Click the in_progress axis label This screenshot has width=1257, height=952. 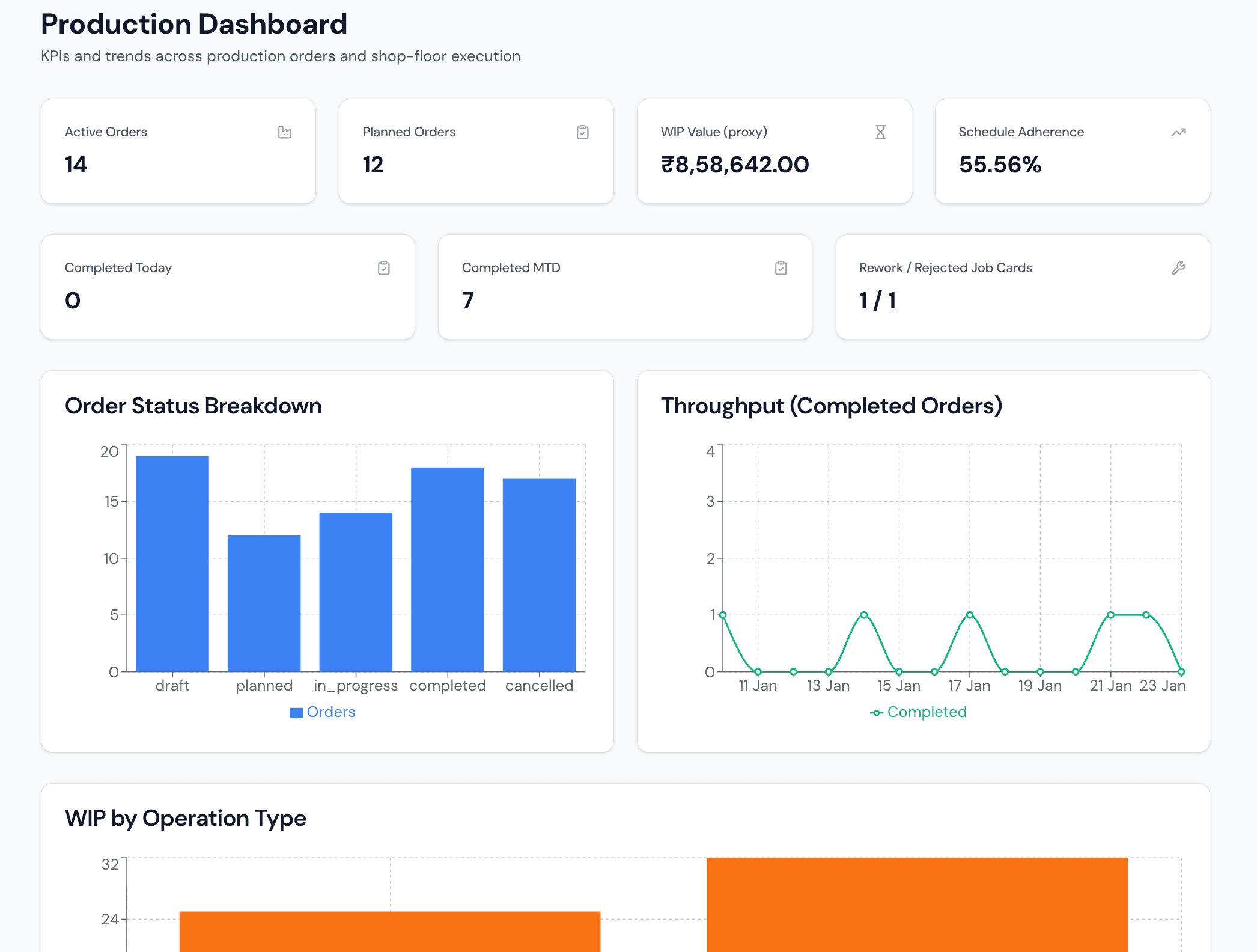tap(355, 685)
